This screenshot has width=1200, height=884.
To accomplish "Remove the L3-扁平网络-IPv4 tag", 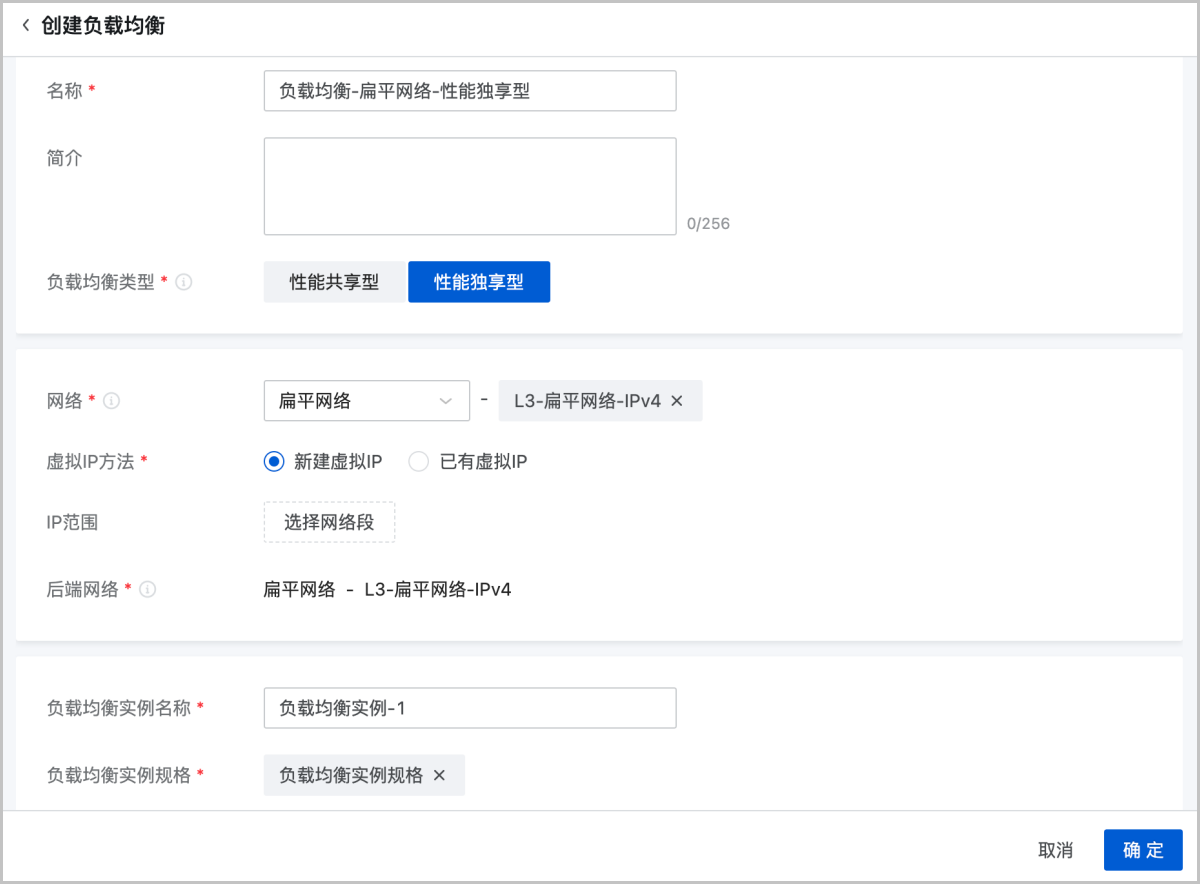I will (x=677, y=401).
